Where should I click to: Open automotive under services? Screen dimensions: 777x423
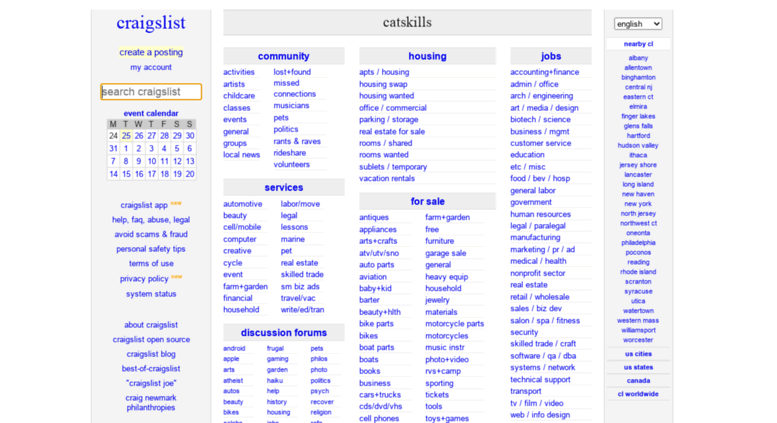(x=242, y=204)
